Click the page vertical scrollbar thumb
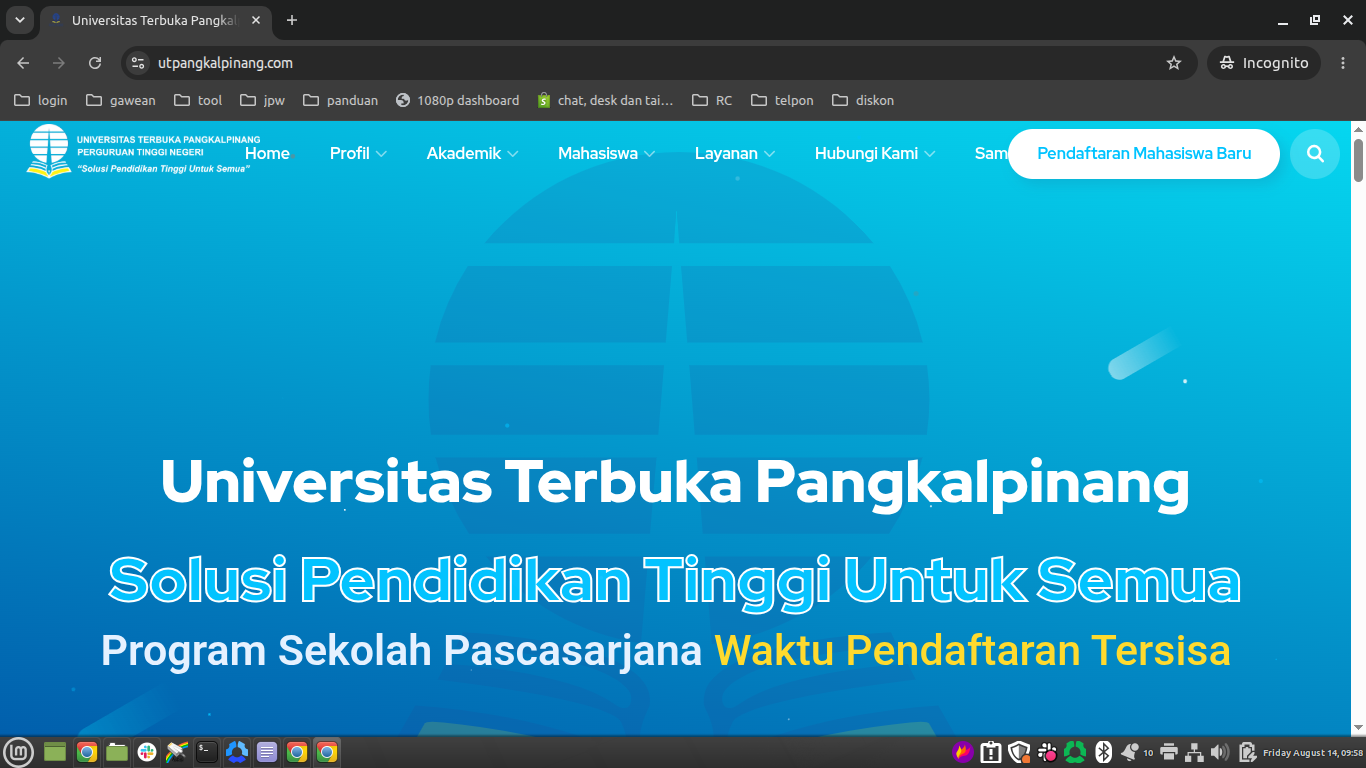The height and width of the screenshot is (768, 1366). 1358,160
